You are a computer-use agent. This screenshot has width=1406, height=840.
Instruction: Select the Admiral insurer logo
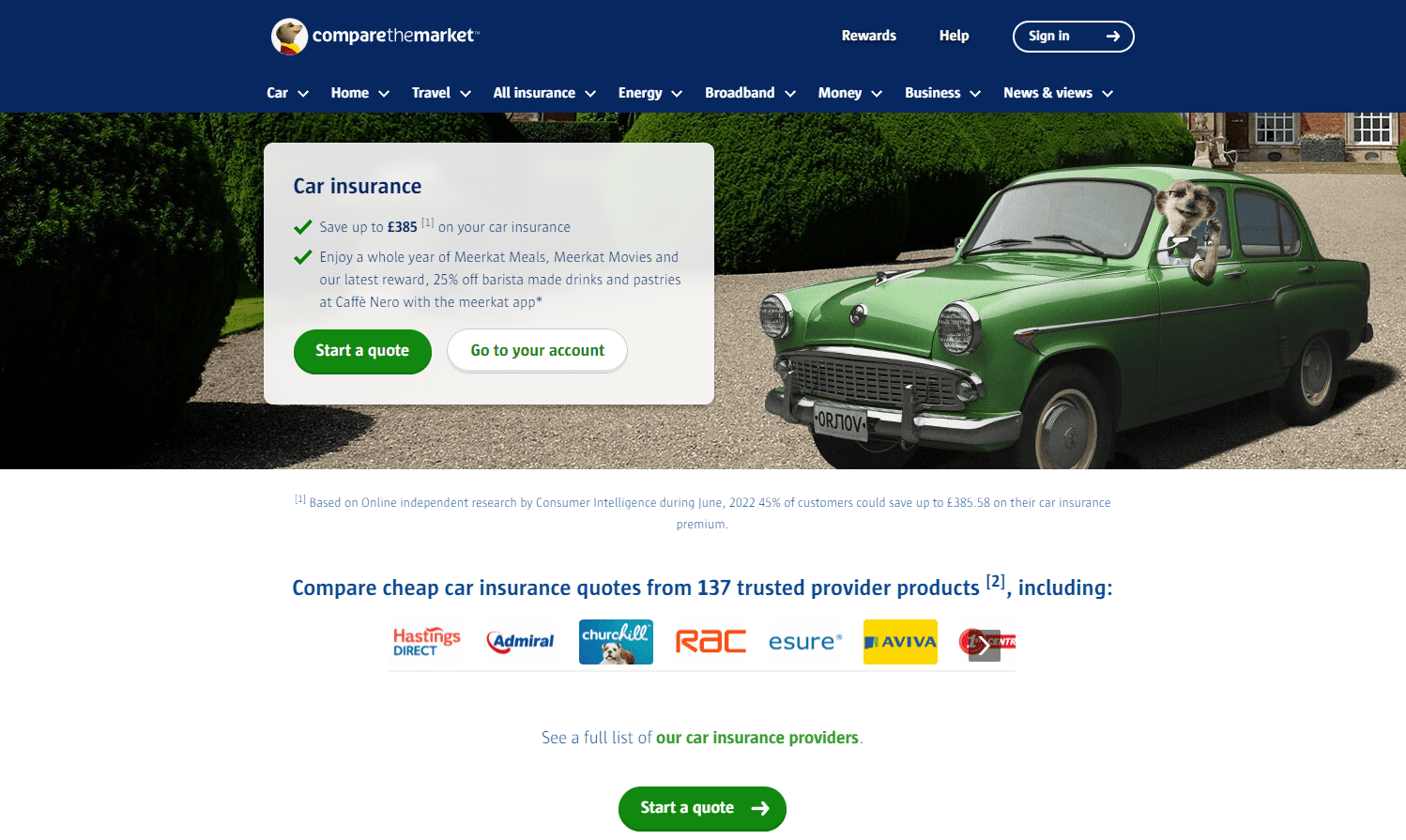click(x=521, y=642)
